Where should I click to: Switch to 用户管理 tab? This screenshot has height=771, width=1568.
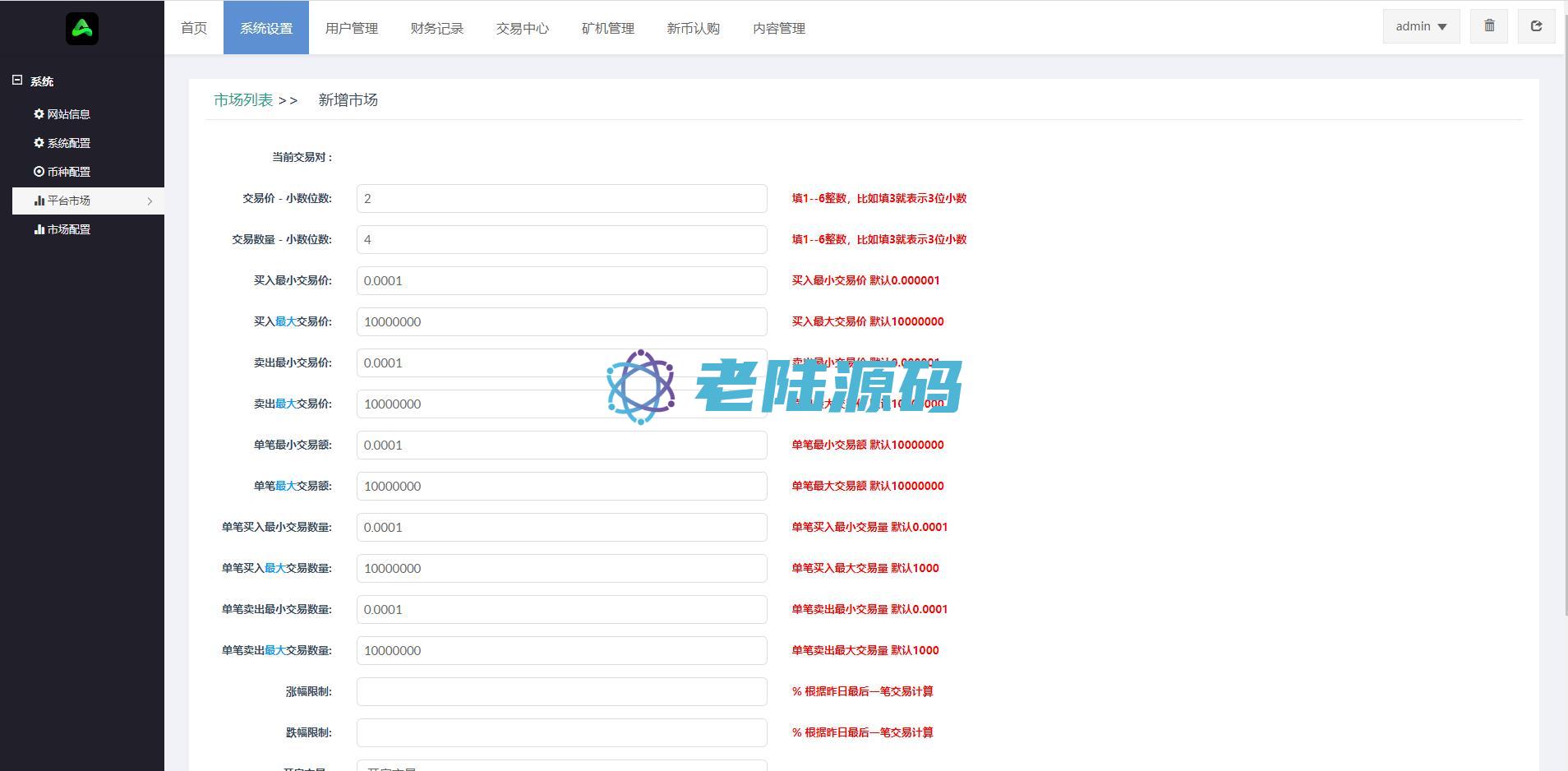pyautogui.click(x=352, y=28)
